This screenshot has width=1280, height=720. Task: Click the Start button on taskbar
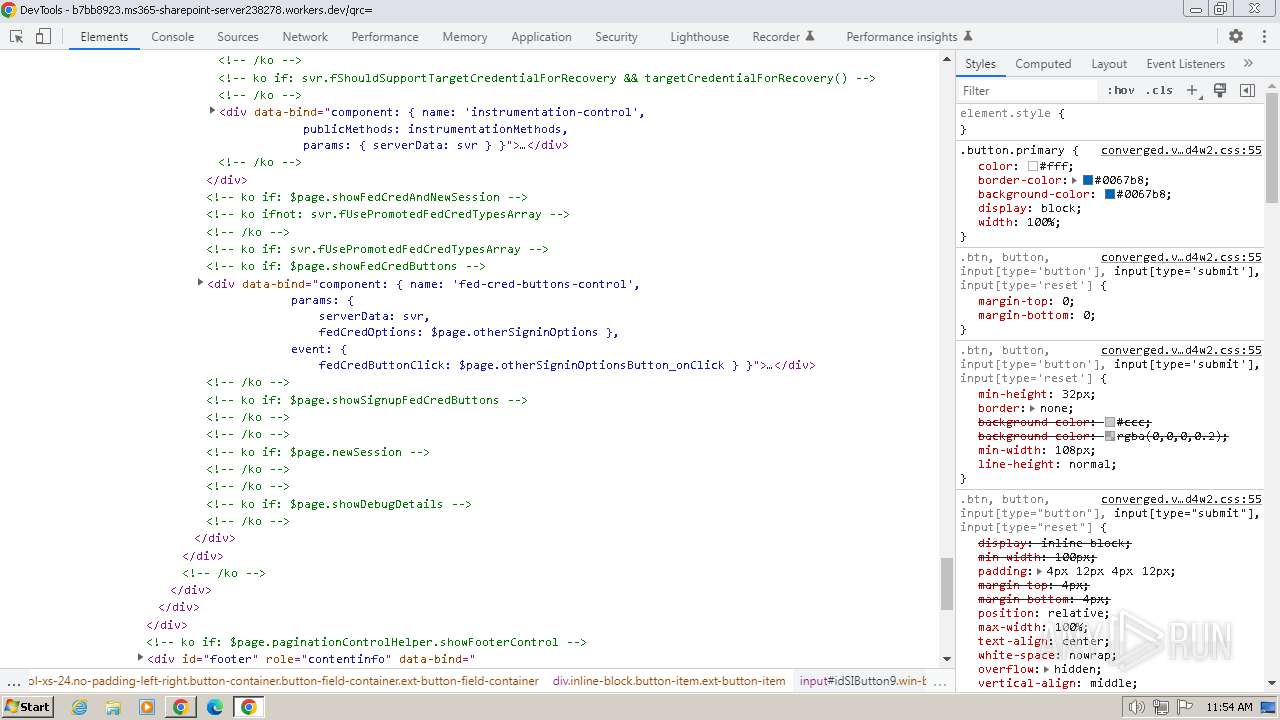coord(27,706)
